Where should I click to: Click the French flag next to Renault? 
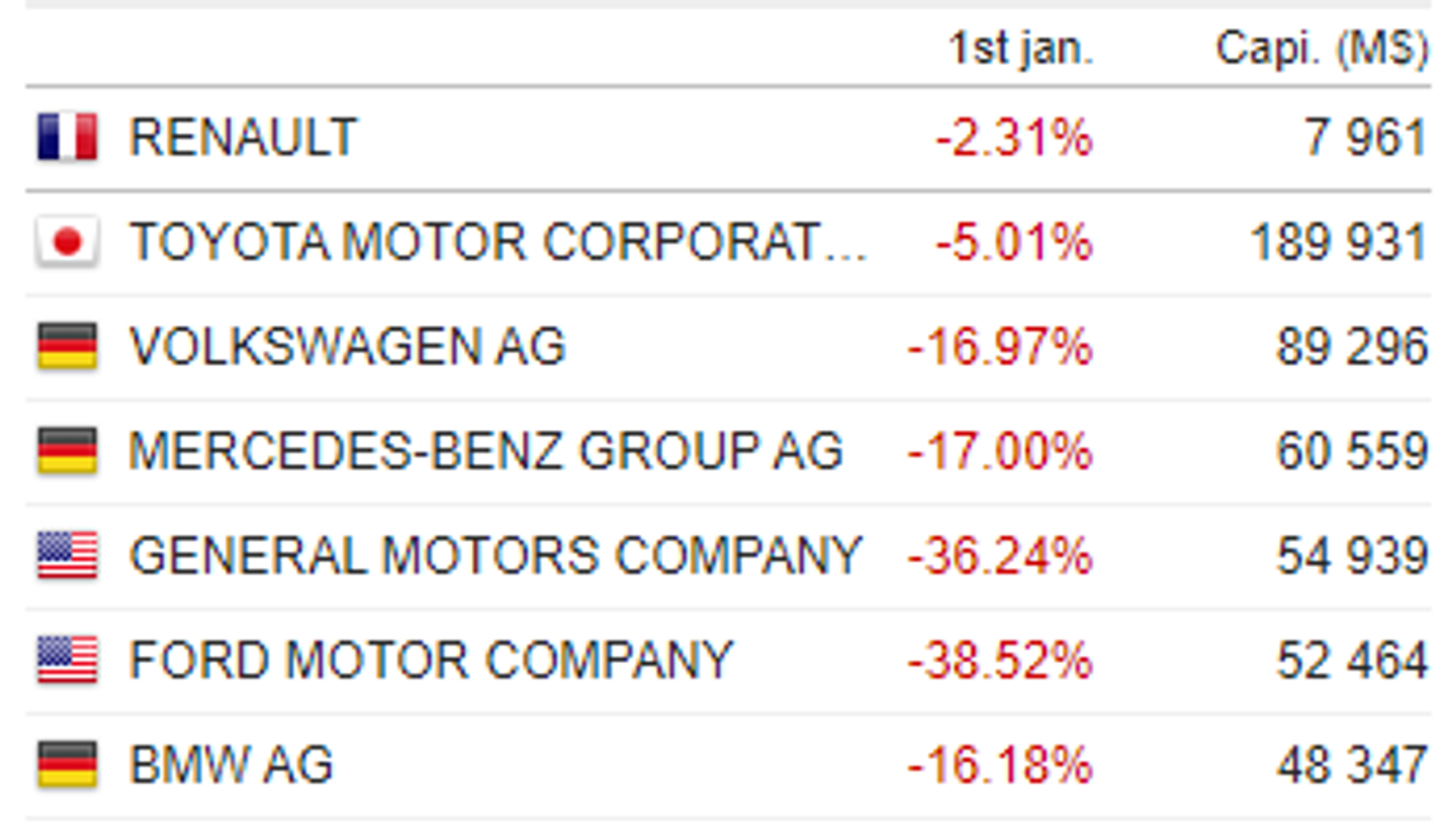pyautogui.click(x=67, y=137)
